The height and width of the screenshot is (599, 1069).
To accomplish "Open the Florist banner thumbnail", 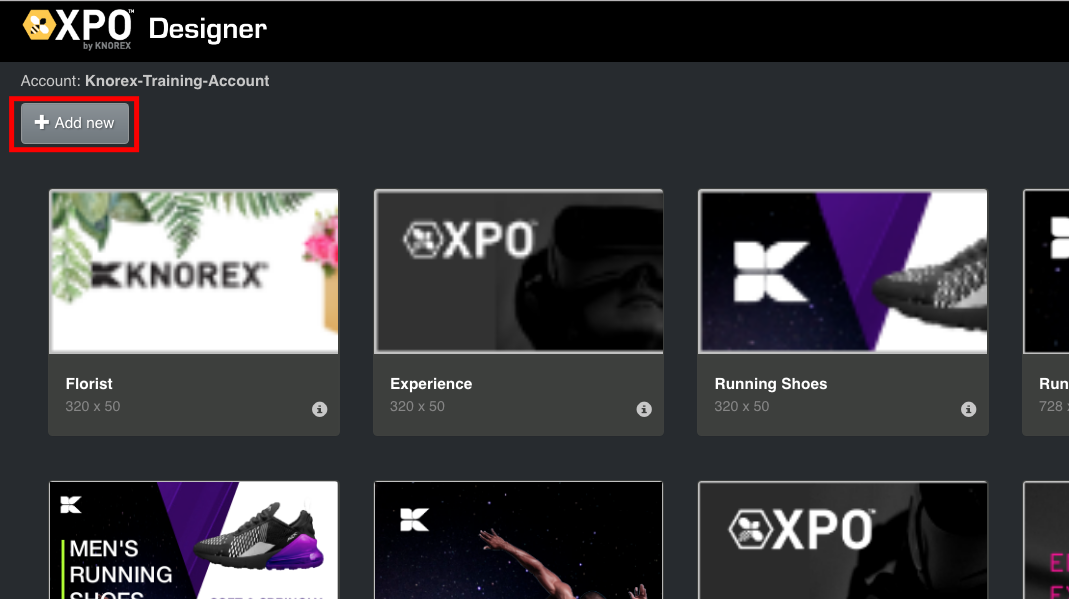I will [x=194, y=272].
